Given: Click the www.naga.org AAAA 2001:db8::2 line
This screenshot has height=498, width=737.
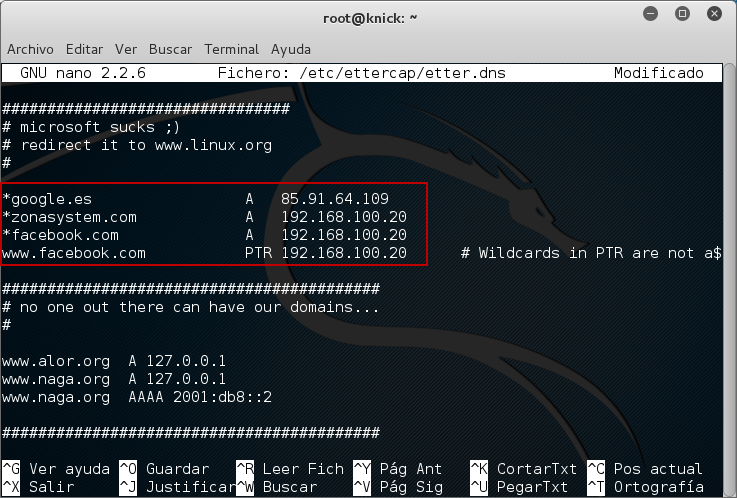Looking at the screenshot, I should tap(137, 397).
